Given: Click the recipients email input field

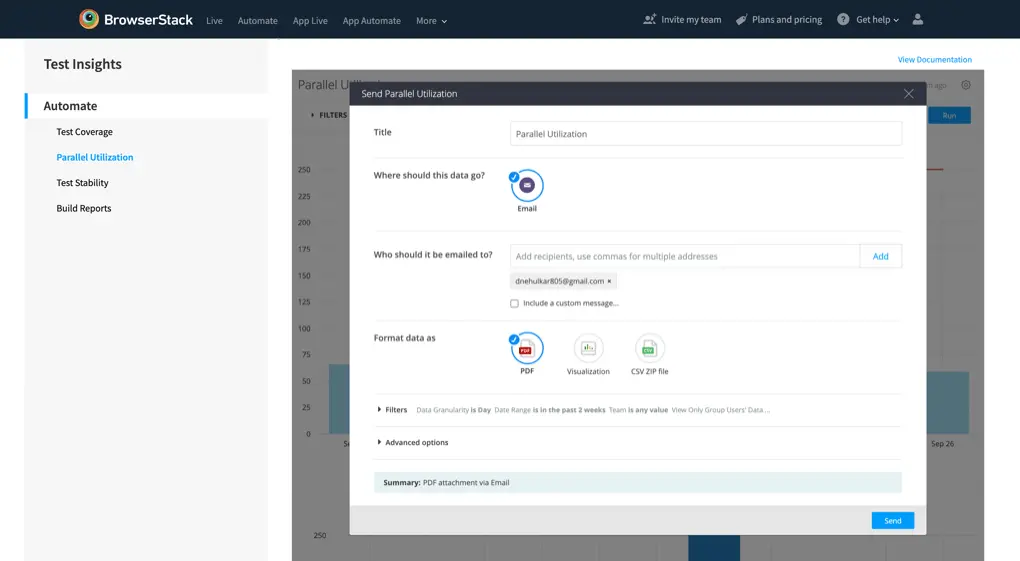Looking at the screenshot, I should pos(684,256).
